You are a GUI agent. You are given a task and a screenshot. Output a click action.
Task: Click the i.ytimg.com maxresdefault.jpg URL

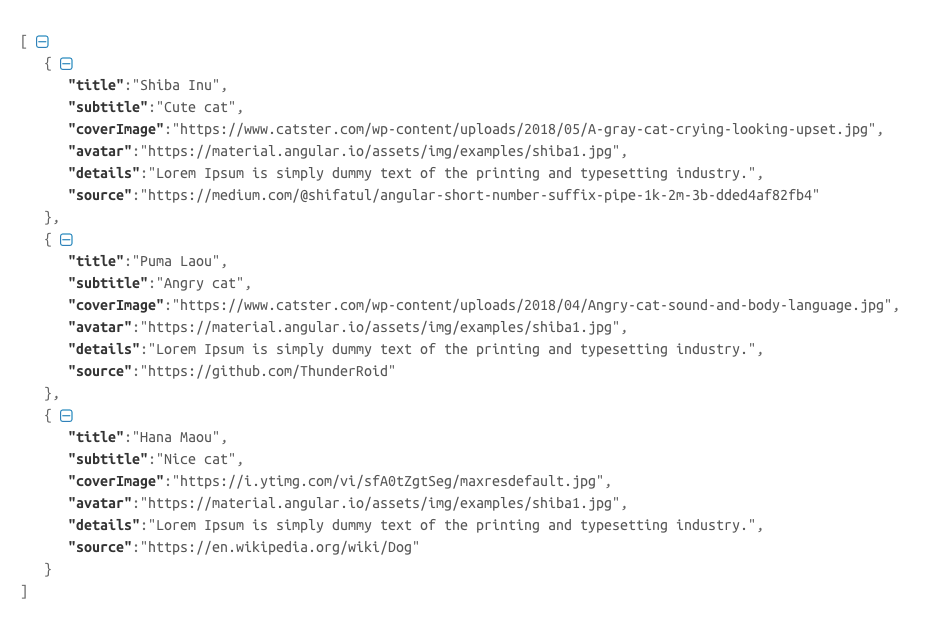tap(388, 481)
